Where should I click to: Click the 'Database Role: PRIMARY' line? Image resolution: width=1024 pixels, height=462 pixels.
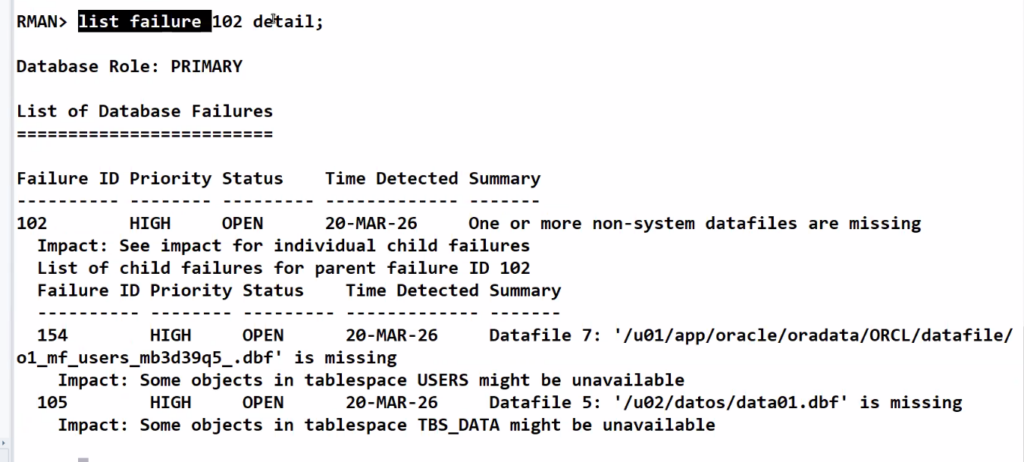(129, 67)
